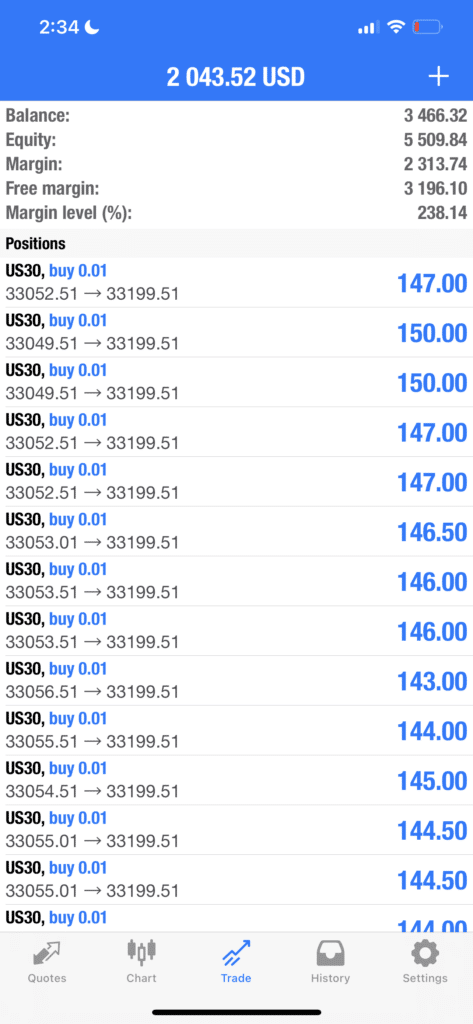Select the History tab label
473x1024 pixels.
click(x=330, y=978)
